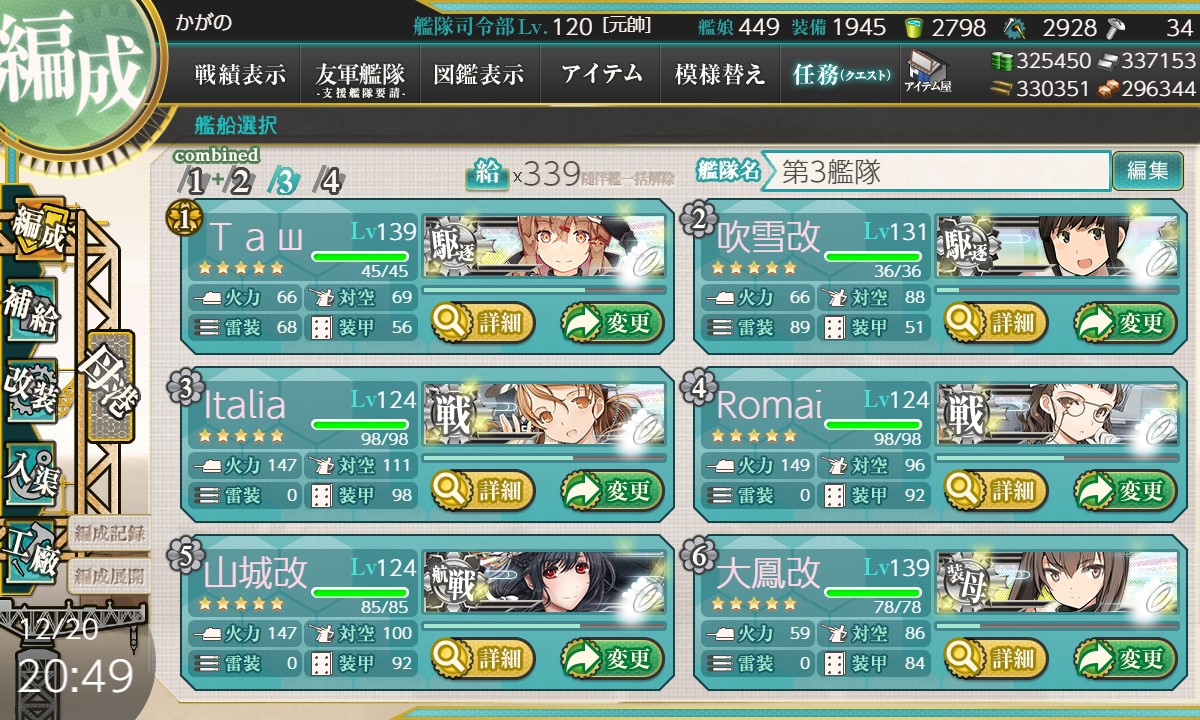Image resolution: width=1200 pixels, height=720 pixels.
Task: Click 詳細 details button for Italia
Action: click(x=483, y=490)
